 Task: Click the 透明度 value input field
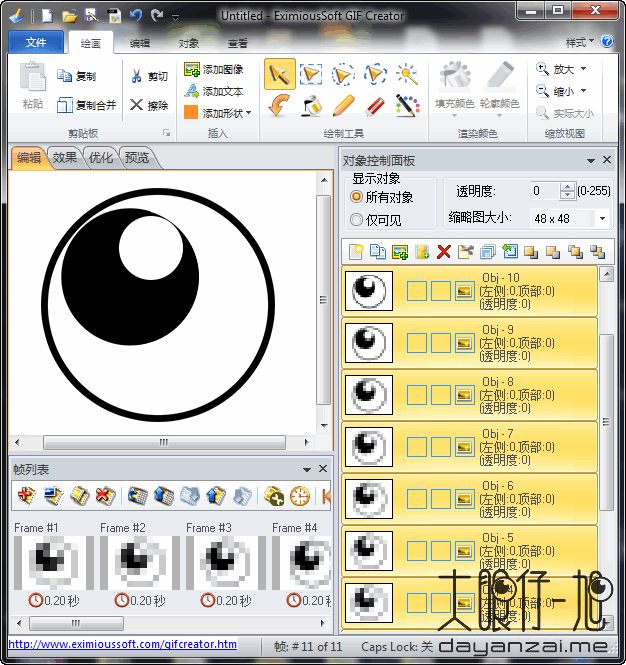point(545,191)
